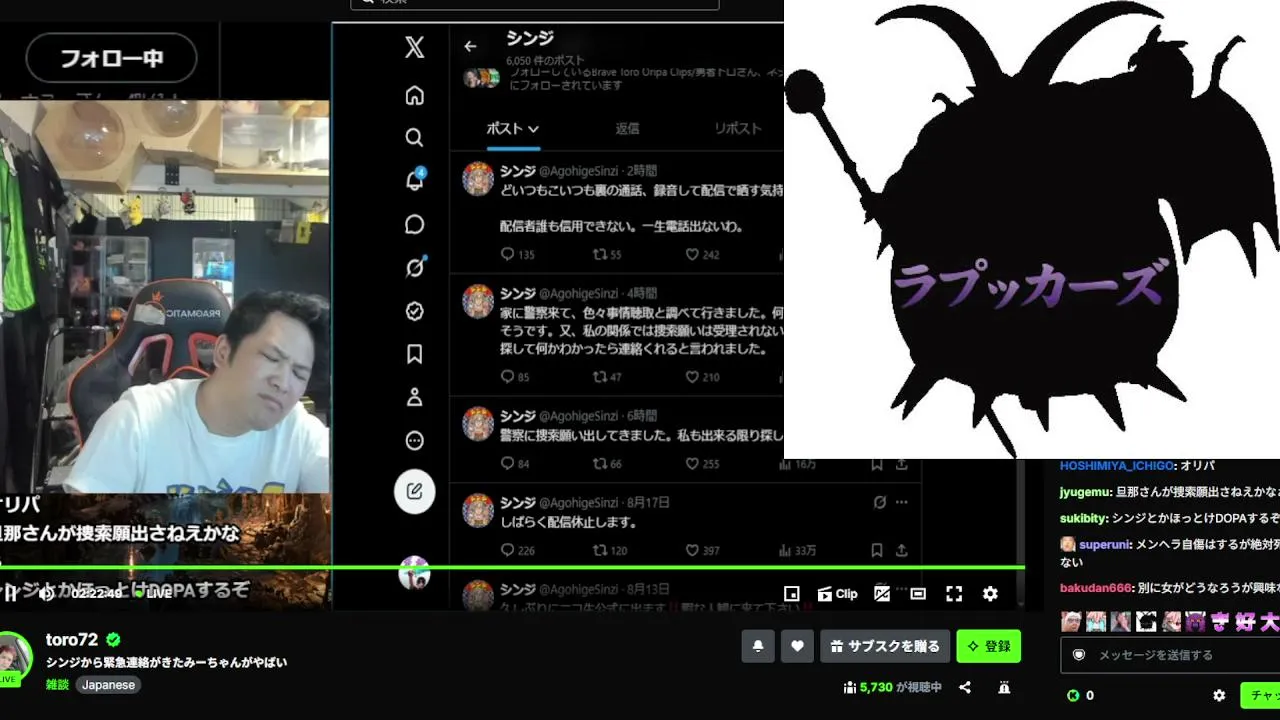Open X home via the X logo

click(x=414, y=47)
